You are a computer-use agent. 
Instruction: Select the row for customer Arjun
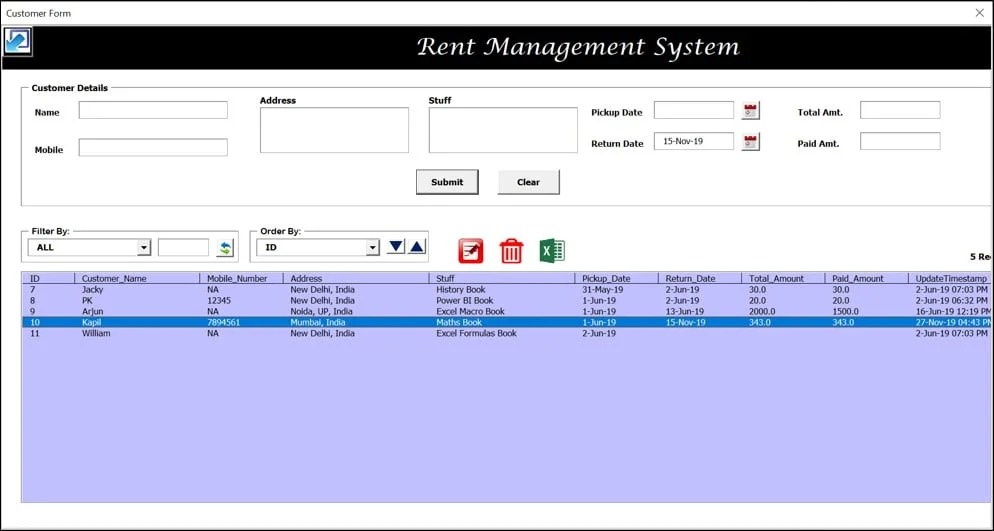click(x=507, y=311)
